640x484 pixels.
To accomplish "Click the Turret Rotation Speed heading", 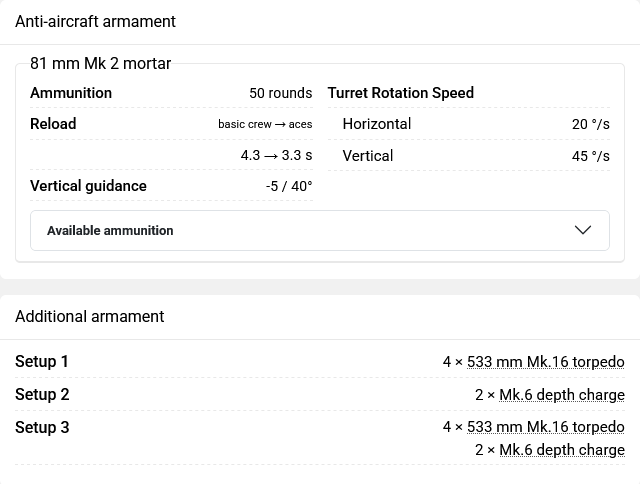I will coord(401,93).
